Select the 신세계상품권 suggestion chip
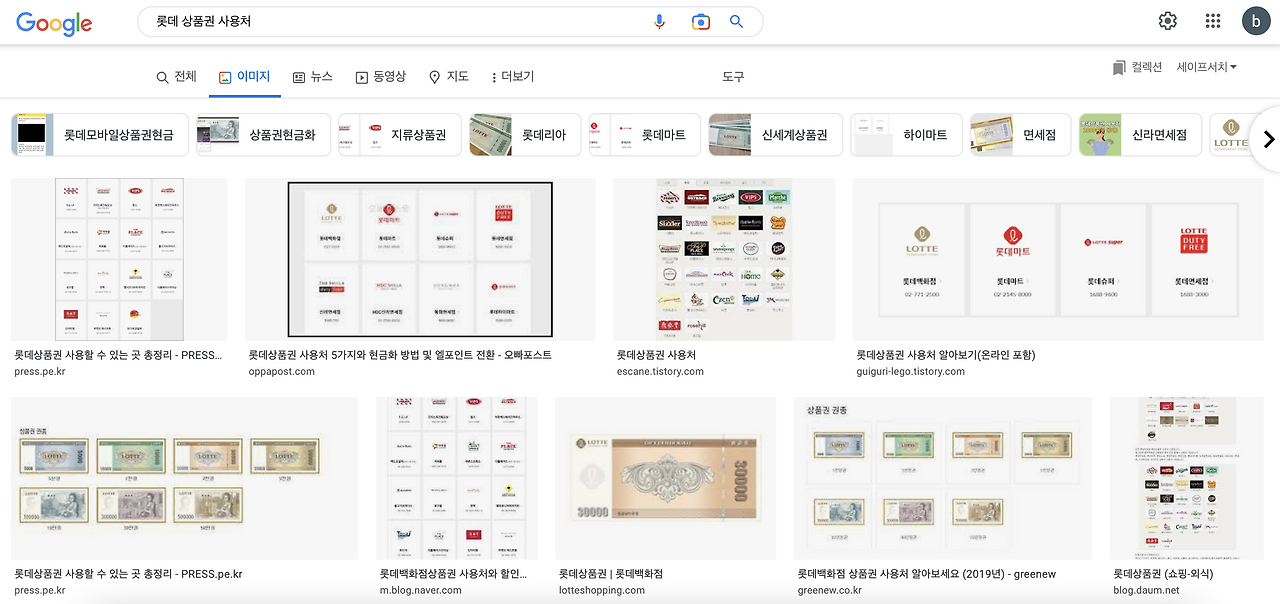The width and height of the screenshot is (1280, 604). click(775, 134)
